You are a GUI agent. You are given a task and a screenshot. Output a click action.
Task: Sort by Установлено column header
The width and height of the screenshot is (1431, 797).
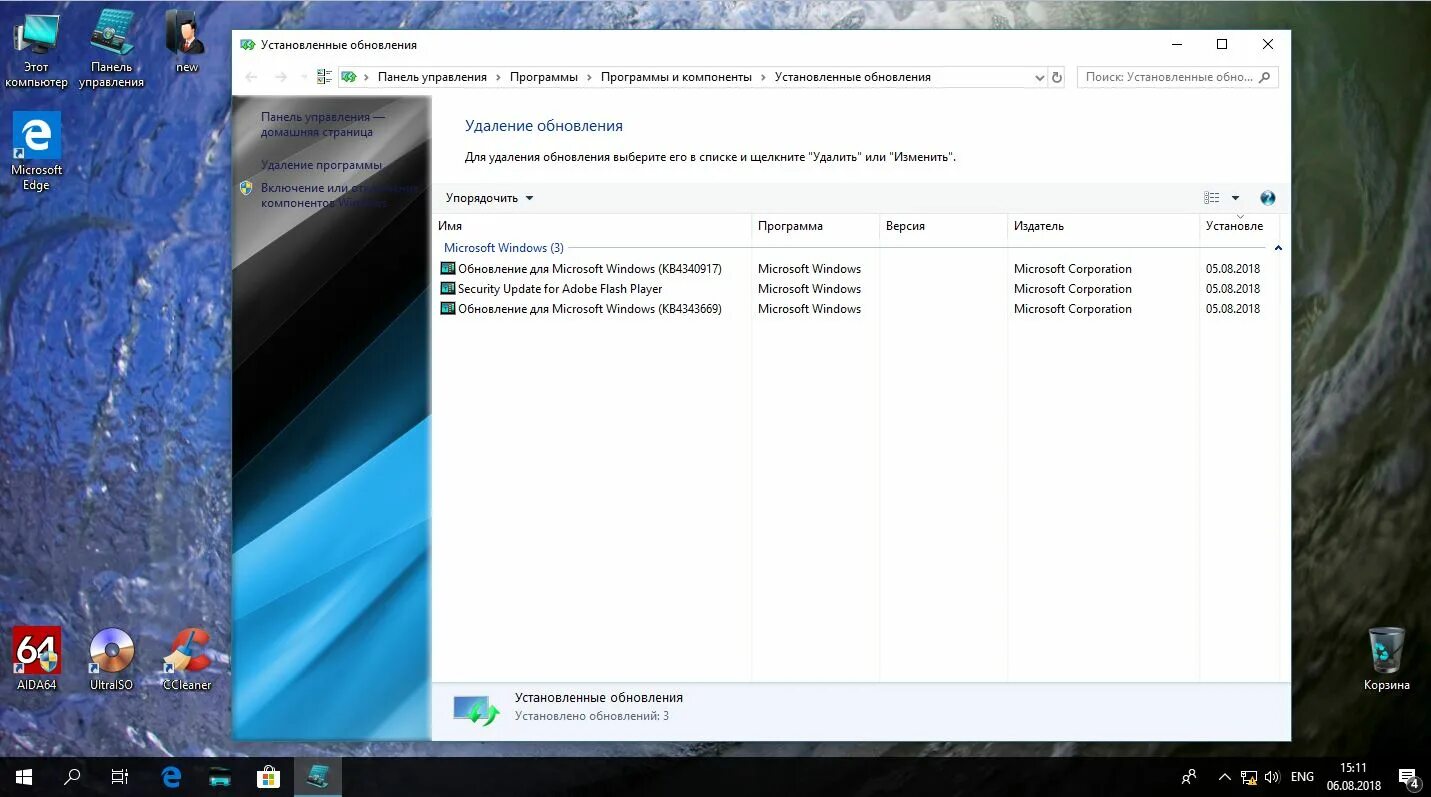point(1239,226)
